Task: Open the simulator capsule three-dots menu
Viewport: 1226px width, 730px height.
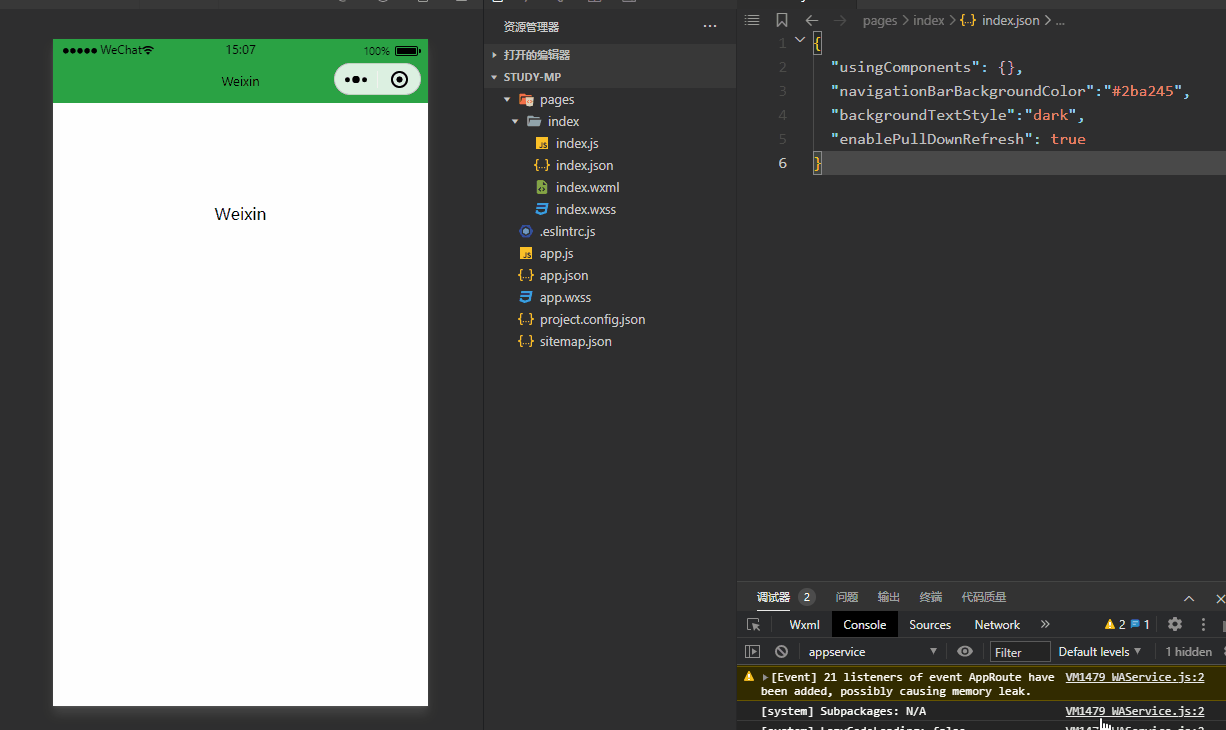Action: pyautogui.click(x=356, y=80)
